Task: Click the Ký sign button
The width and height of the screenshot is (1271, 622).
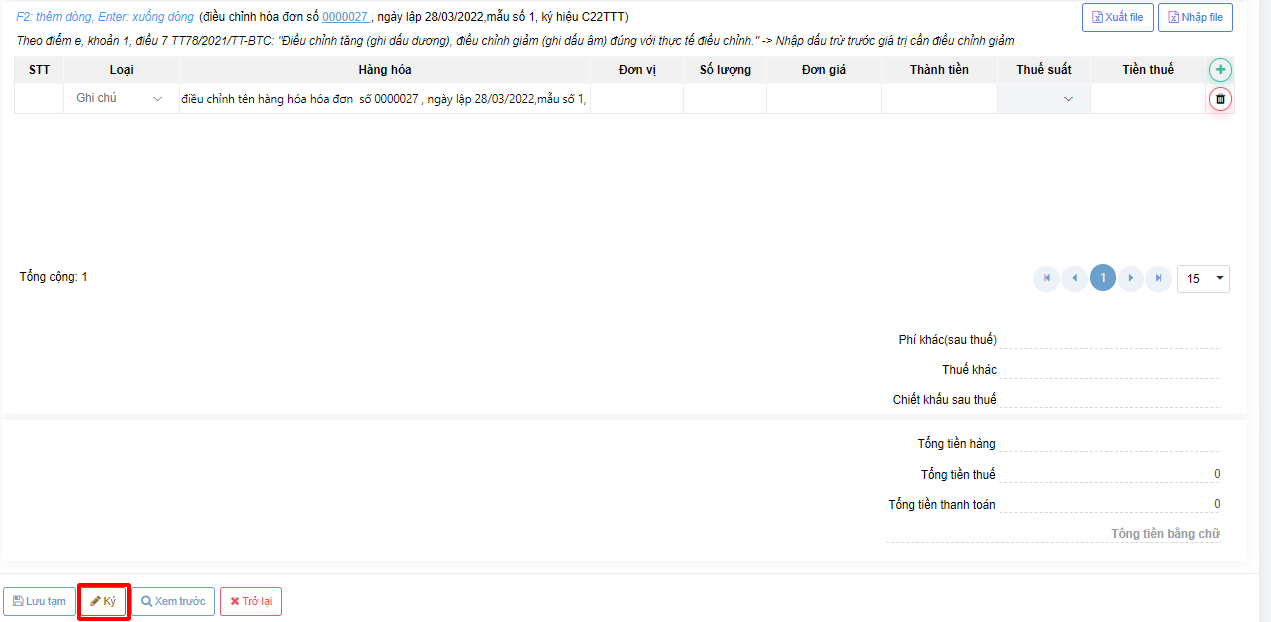Action: coord(103,601)
